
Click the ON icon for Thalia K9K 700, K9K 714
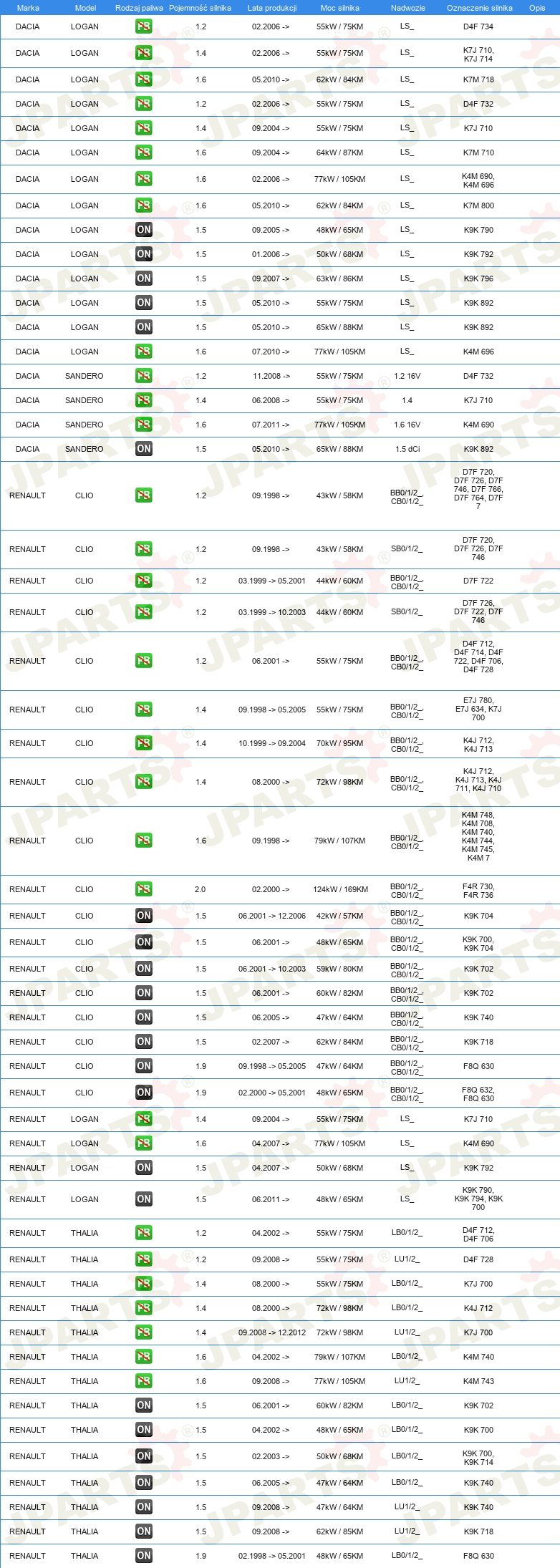143,1456
